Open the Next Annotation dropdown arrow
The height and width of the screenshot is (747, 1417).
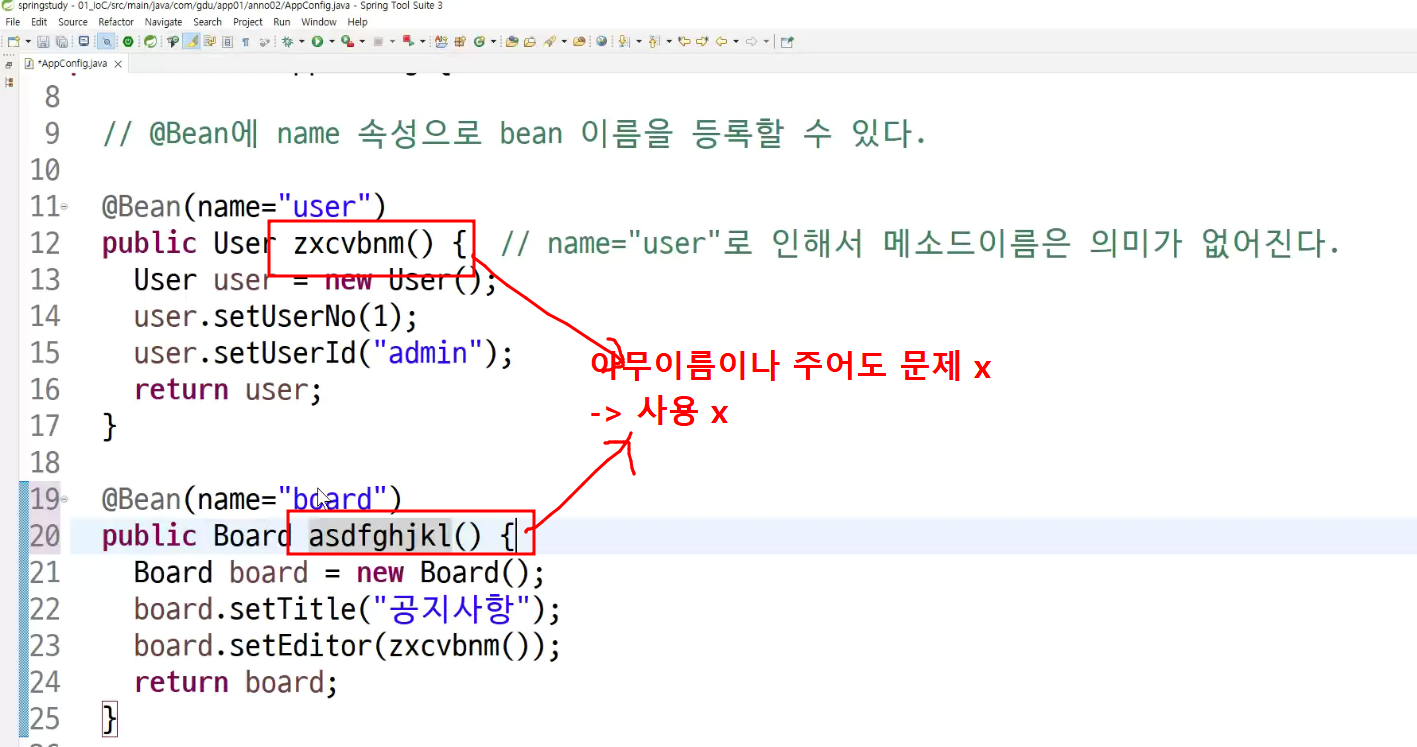pyautogui.click(x=637, y=41)
